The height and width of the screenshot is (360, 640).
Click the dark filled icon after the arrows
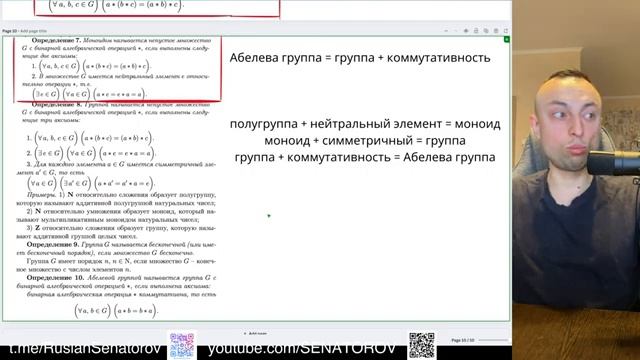466,31
